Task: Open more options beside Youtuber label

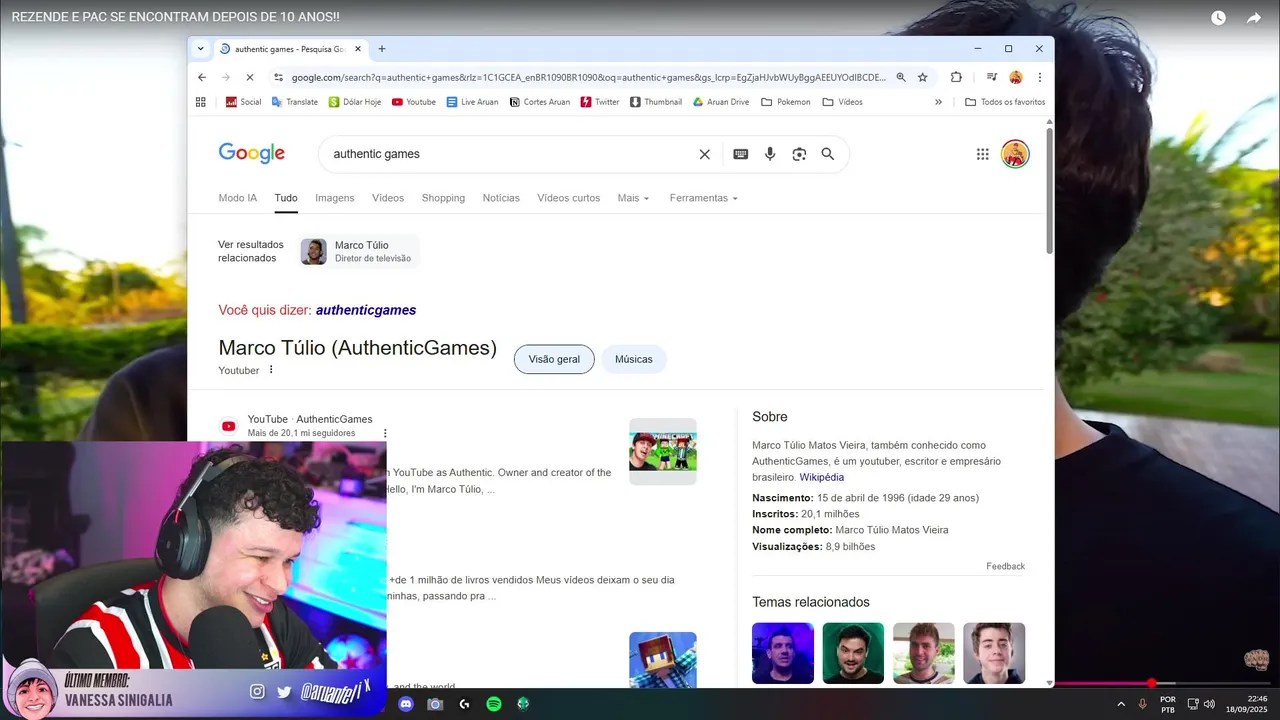Action: click(271, 370)
